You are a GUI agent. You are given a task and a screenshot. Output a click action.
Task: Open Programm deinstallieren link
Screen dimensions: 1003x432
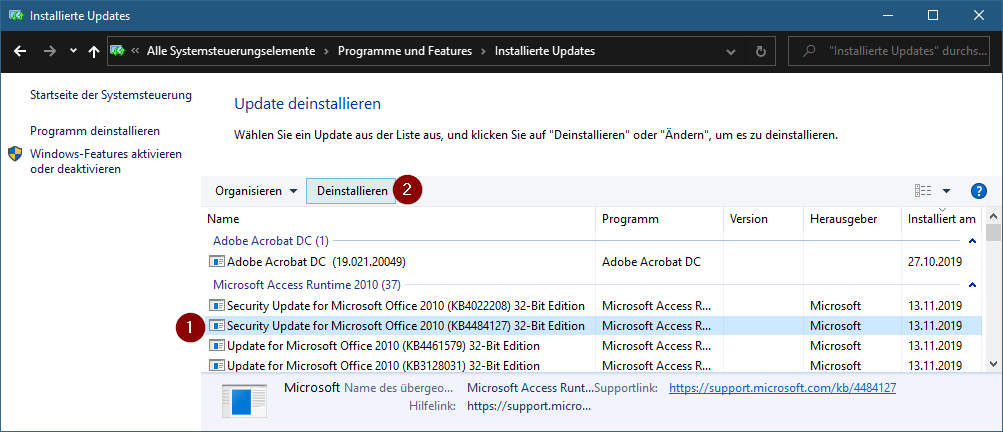click(95, 131)
